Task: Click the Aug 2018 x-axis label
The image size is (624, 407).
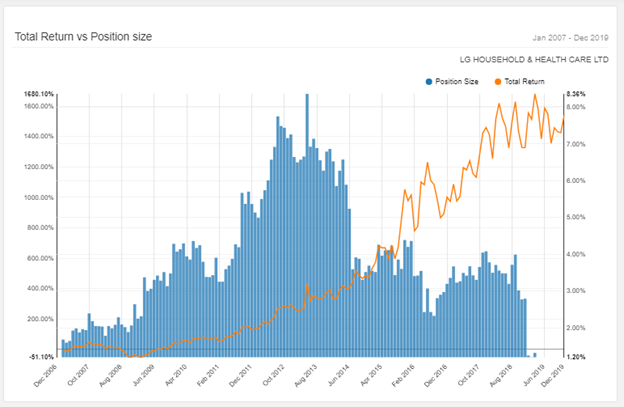Action: pyautogui.click(x=501, y=375)
